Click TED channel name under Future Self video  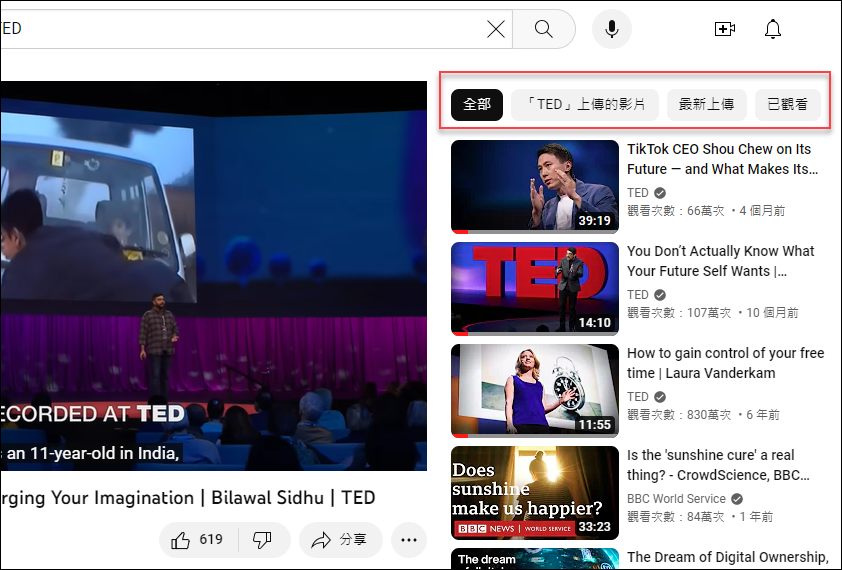point(638,295)
